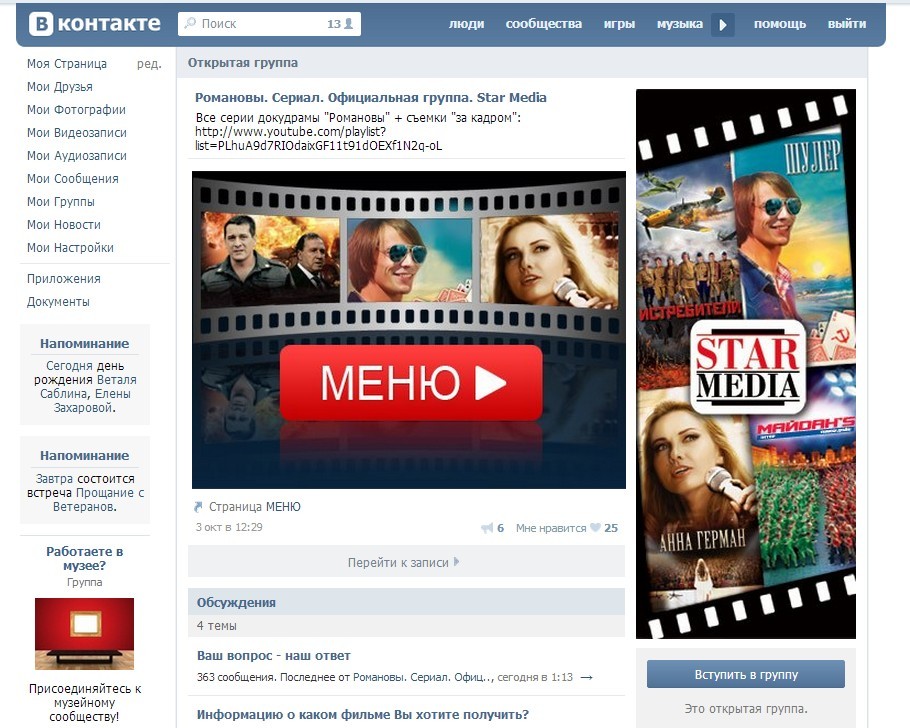Open Мои Новости
The width and height of the screenshot is (910, 728).
point(64,225)
